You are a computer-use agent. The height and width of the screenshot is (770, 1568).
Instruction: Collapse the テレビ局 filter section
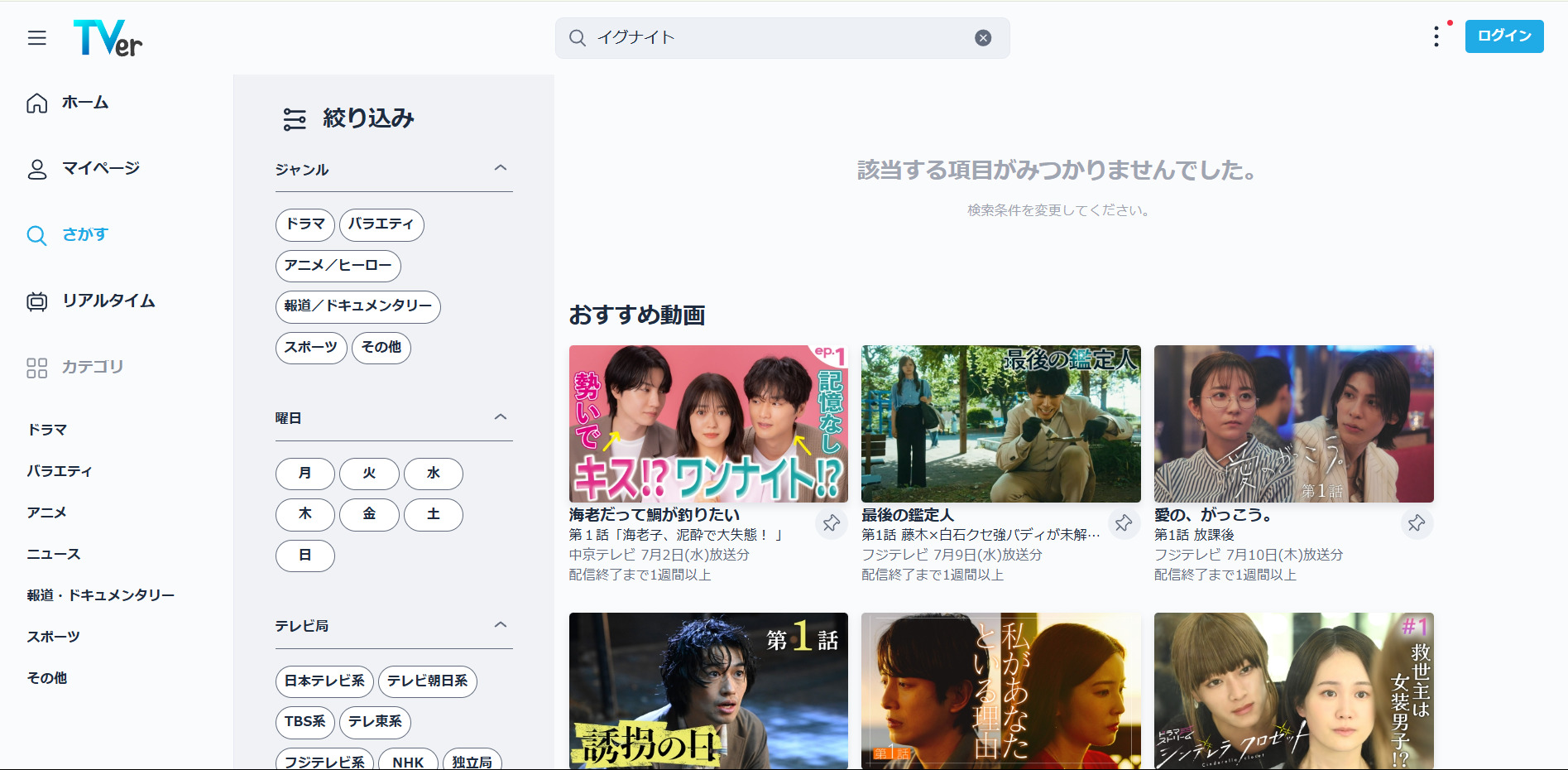click(x=501, y=625)
